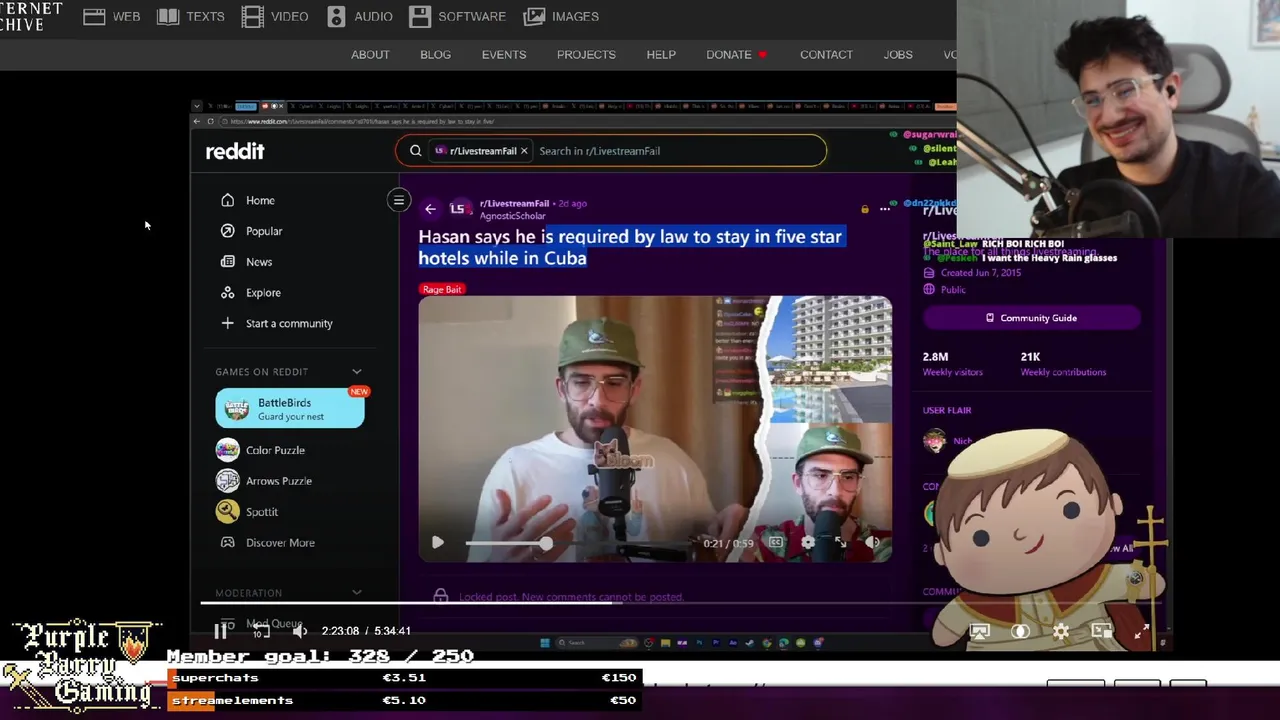The width and height of the screenshot is (1280, 720).
Task: Go to the BLOG menu item
Action: (435, 54)
